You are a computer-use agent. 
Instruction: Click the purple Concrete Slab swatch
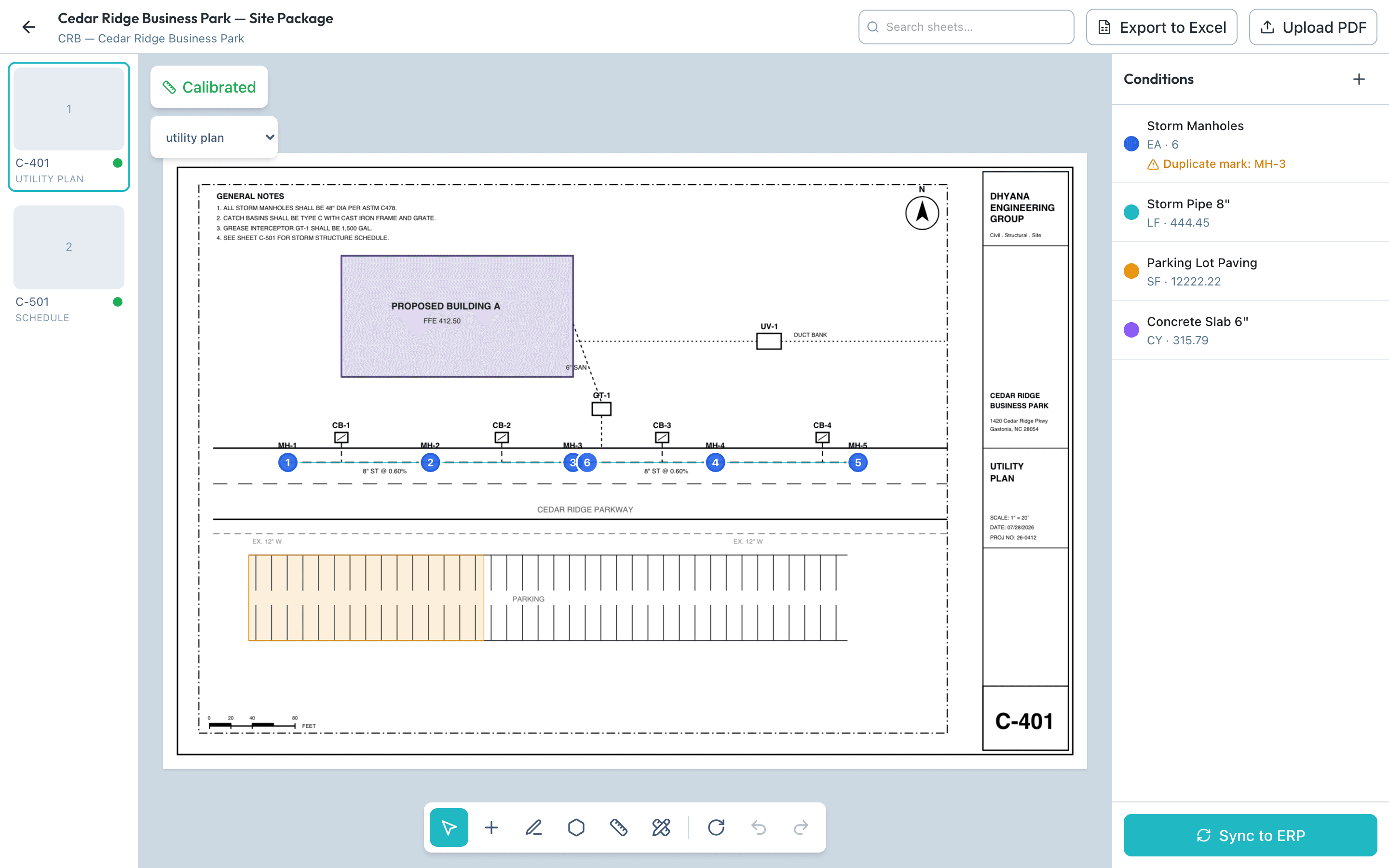[1131, 330]
